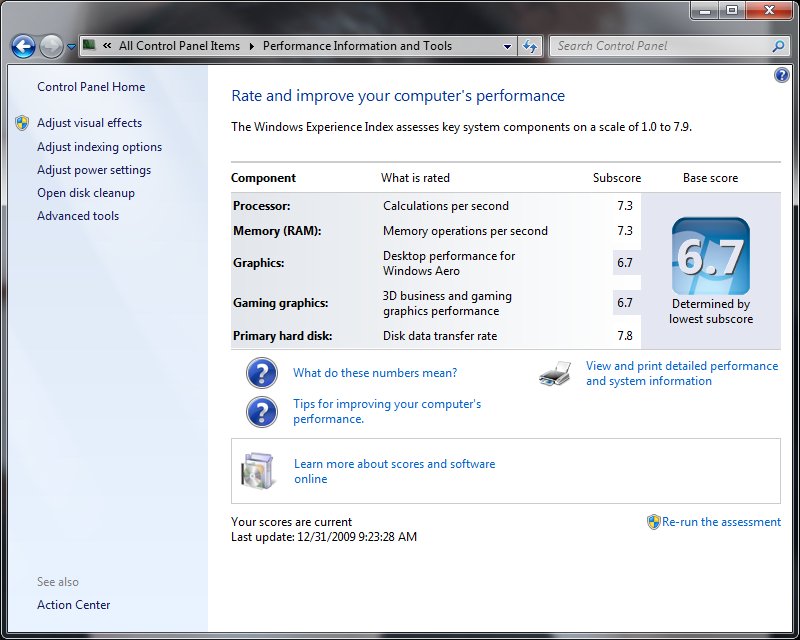
Task: Open the address bar history dropdown
Action: 507,46
